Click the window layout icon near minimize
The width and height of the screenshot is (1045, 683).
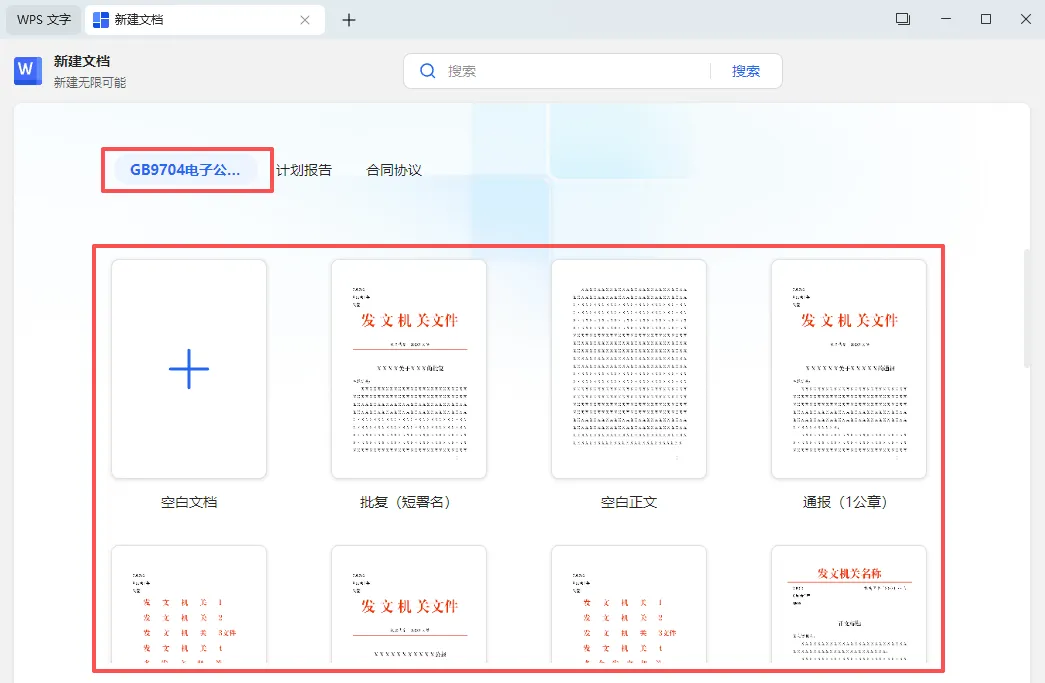click(903, 19)
